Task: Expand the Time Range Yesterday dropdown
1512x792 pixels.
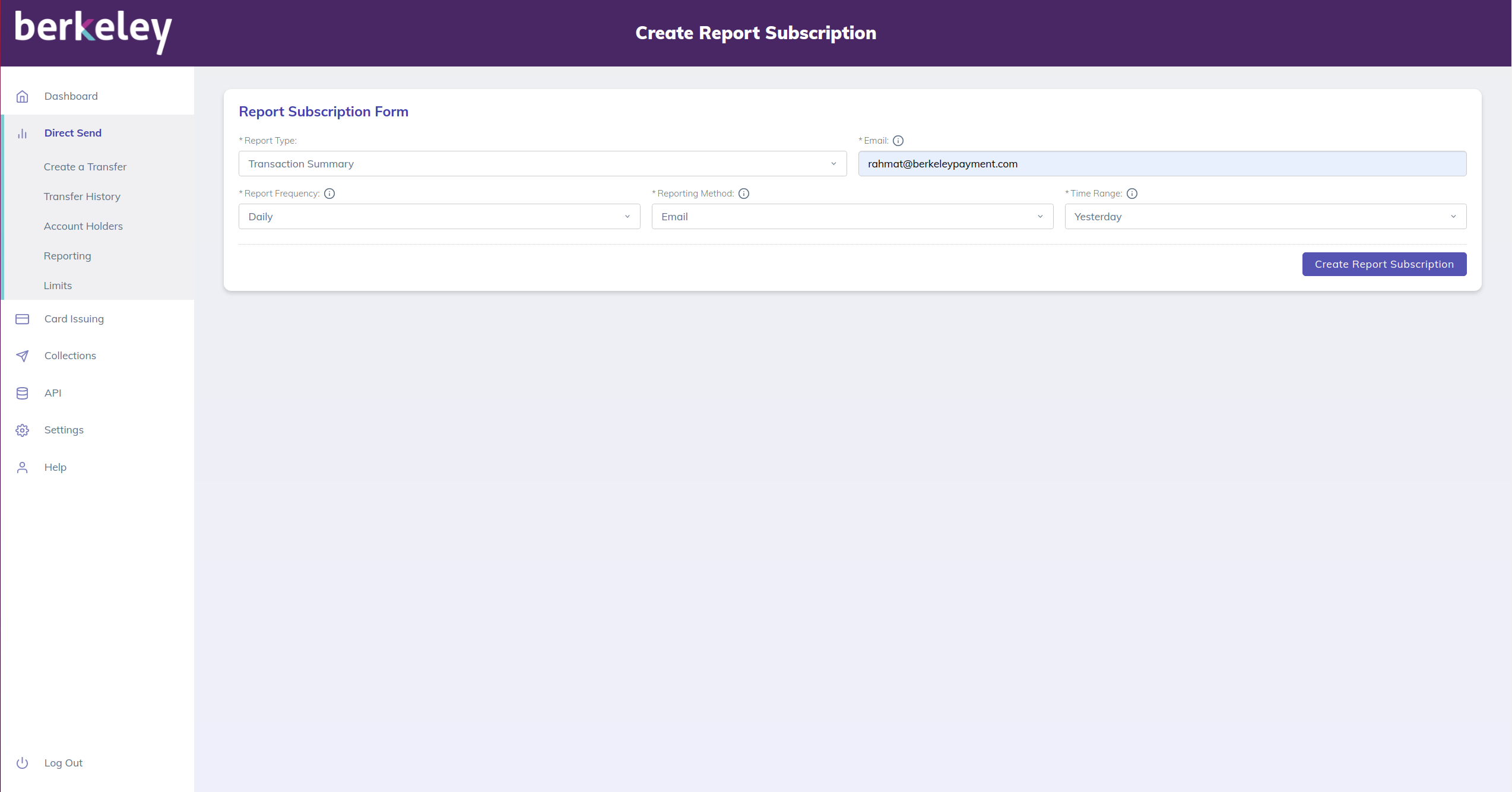Action: pos(1265,217)
